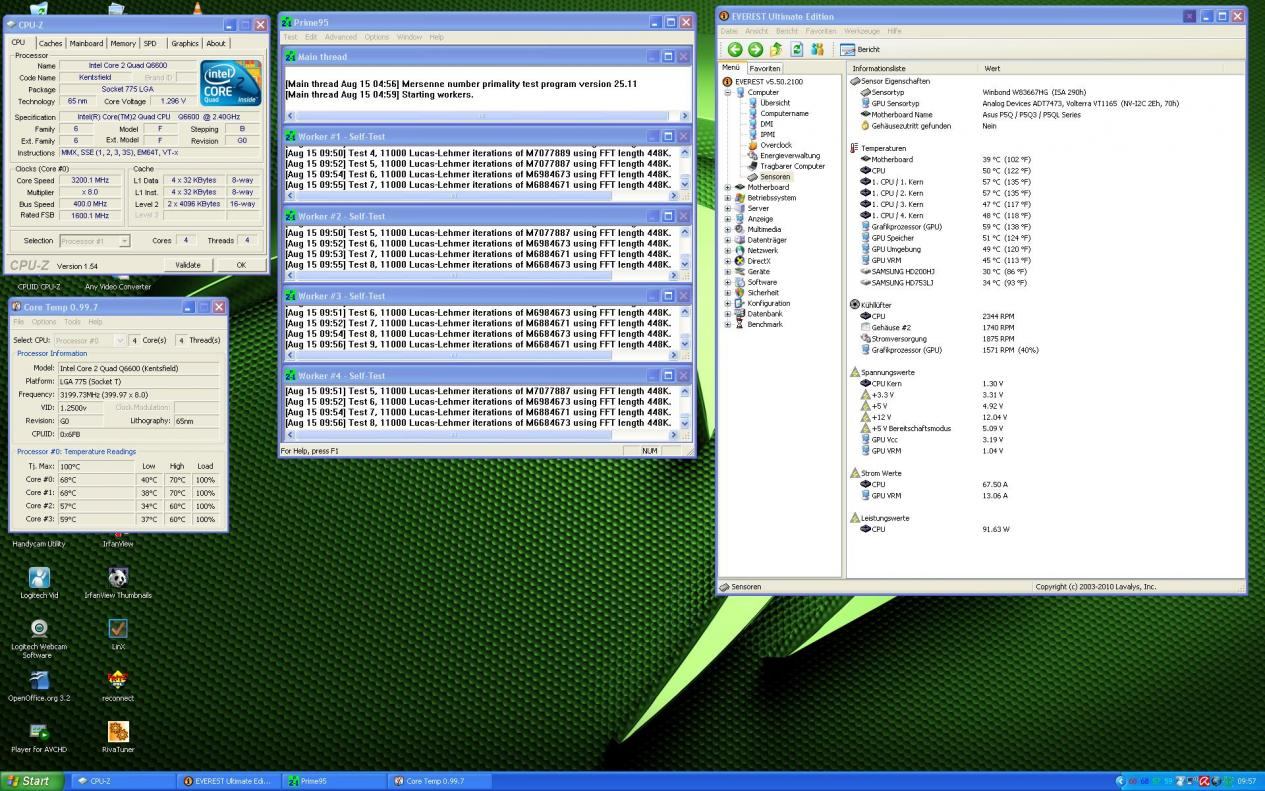
Task: Expand Benchmark node in EVEREST tree
Action: coord(727,324)
